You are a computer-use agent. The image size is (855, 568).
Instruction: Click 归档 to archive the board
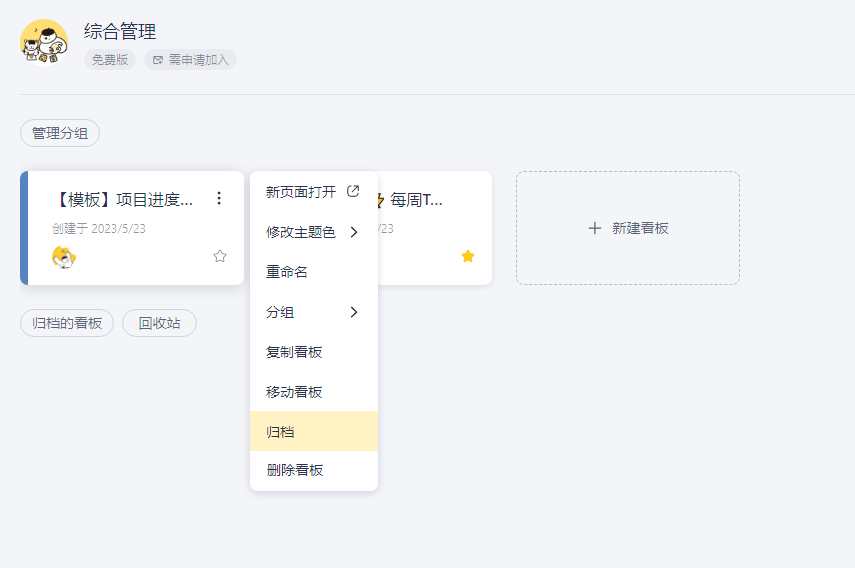point(281,432)
